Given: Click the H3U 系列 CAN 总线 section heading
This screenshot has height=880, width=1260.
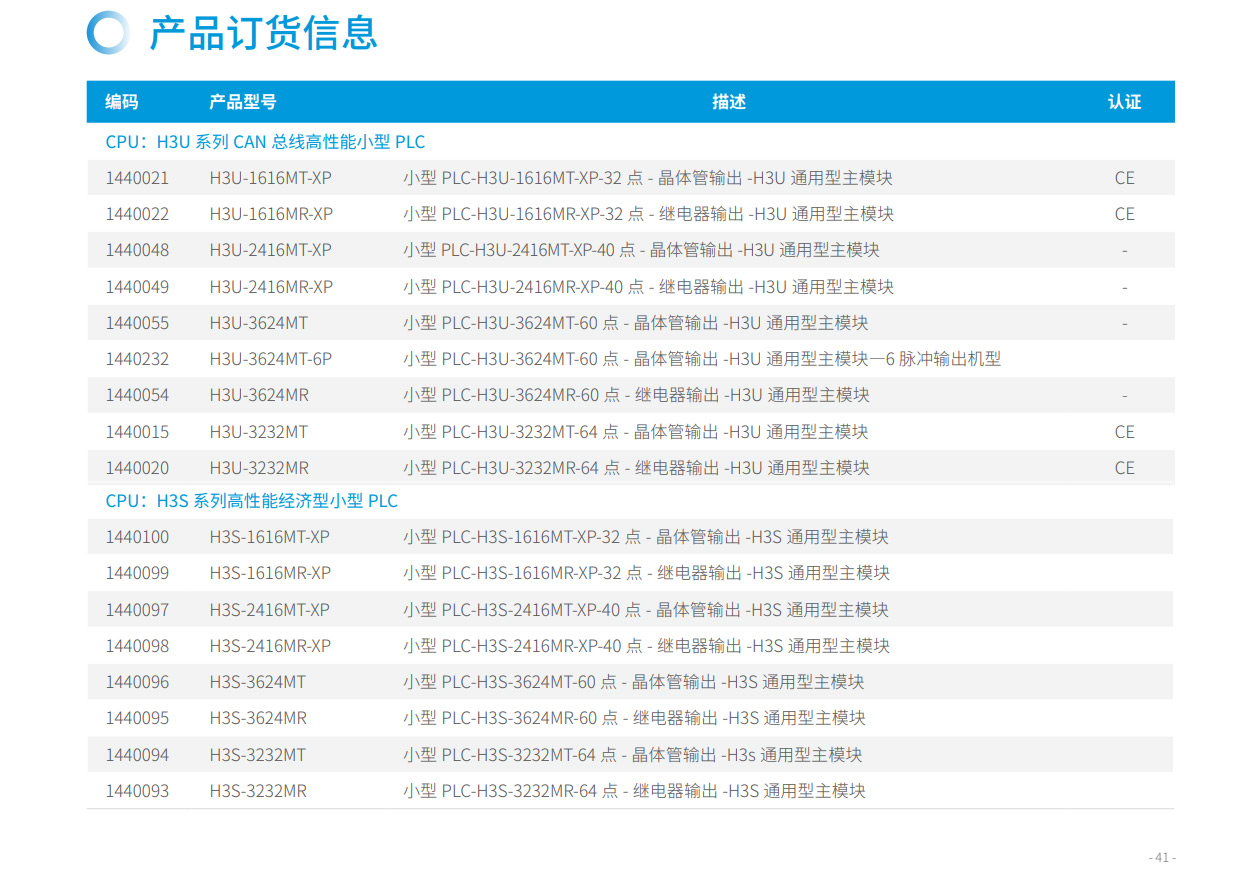Looking at the screenshot, I should pyautogui.click(x=265, y=142).
